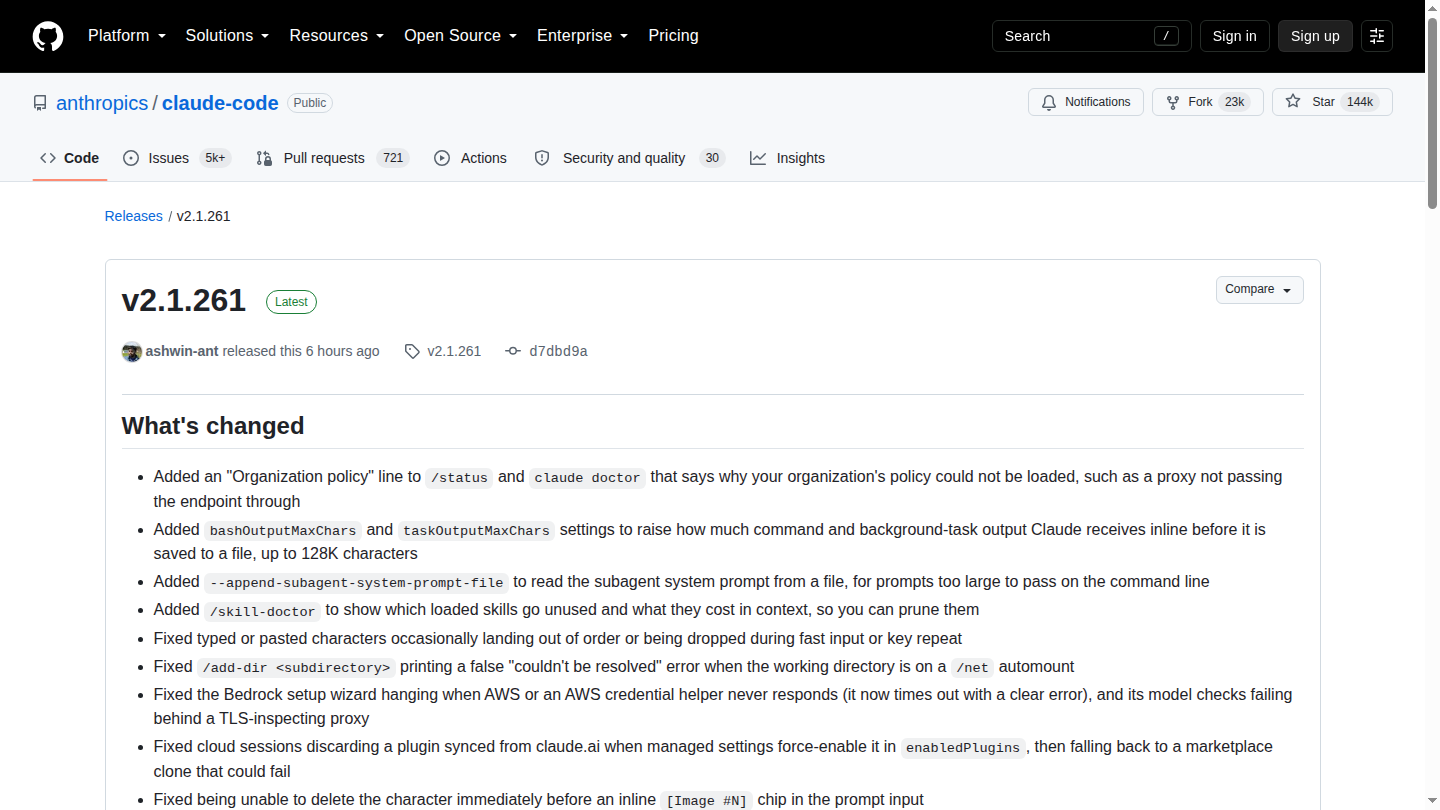This screenshot has width=1440, height=810.
Task: Click the Issues 5k+ counter
Action: click(215, 158)
